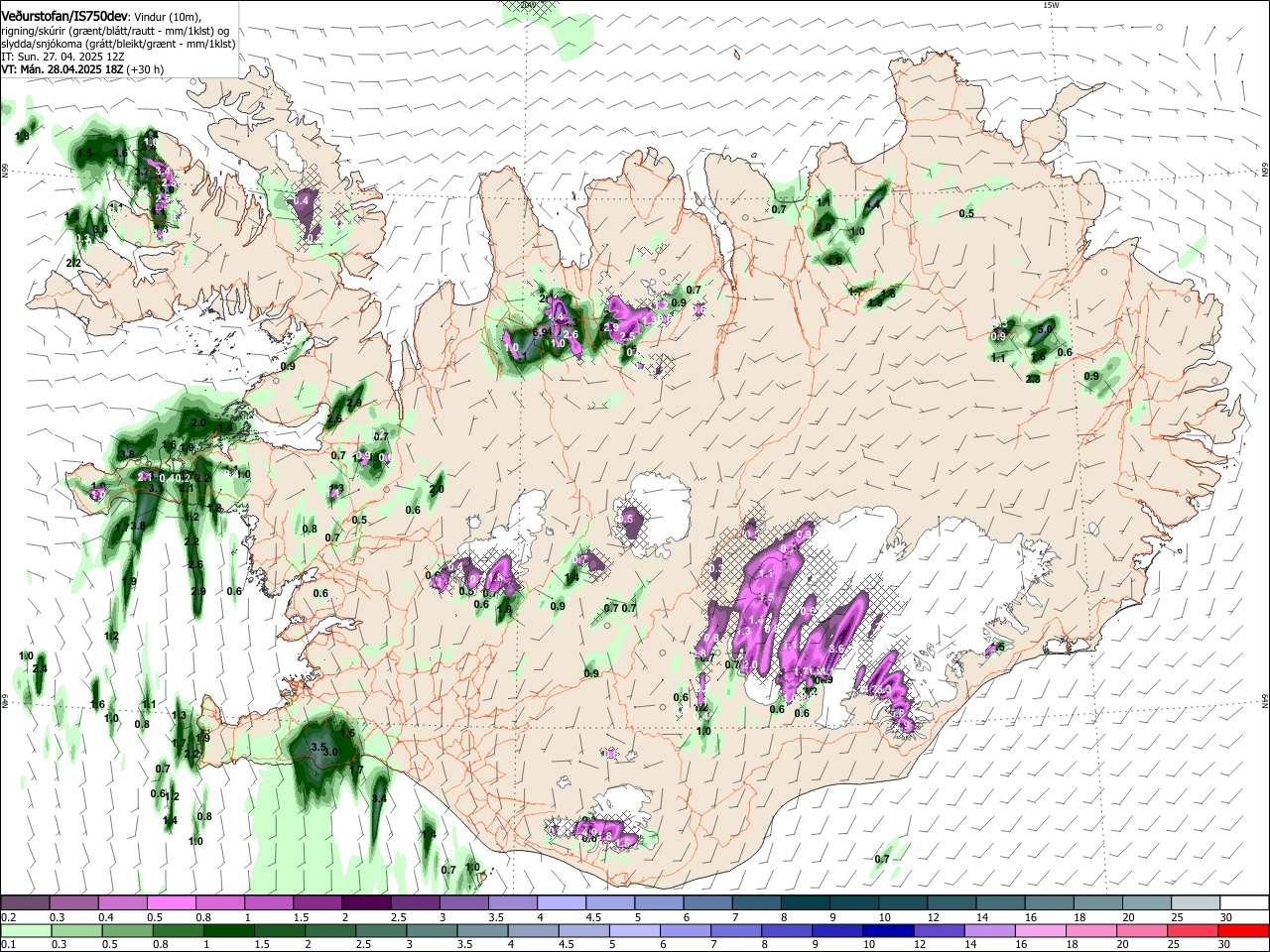This screenshot has width=1270, height=952.
Task: Pick the top-row swatch labeled 5
Action: tap(658, 902)
